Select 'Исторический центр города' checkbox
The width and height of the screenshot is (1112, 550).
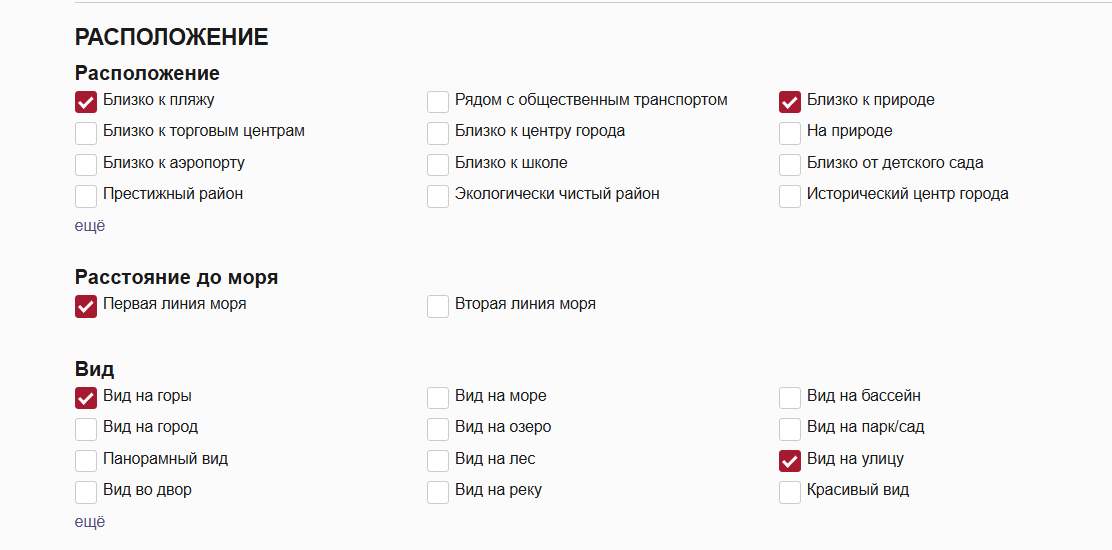point(790,196)
